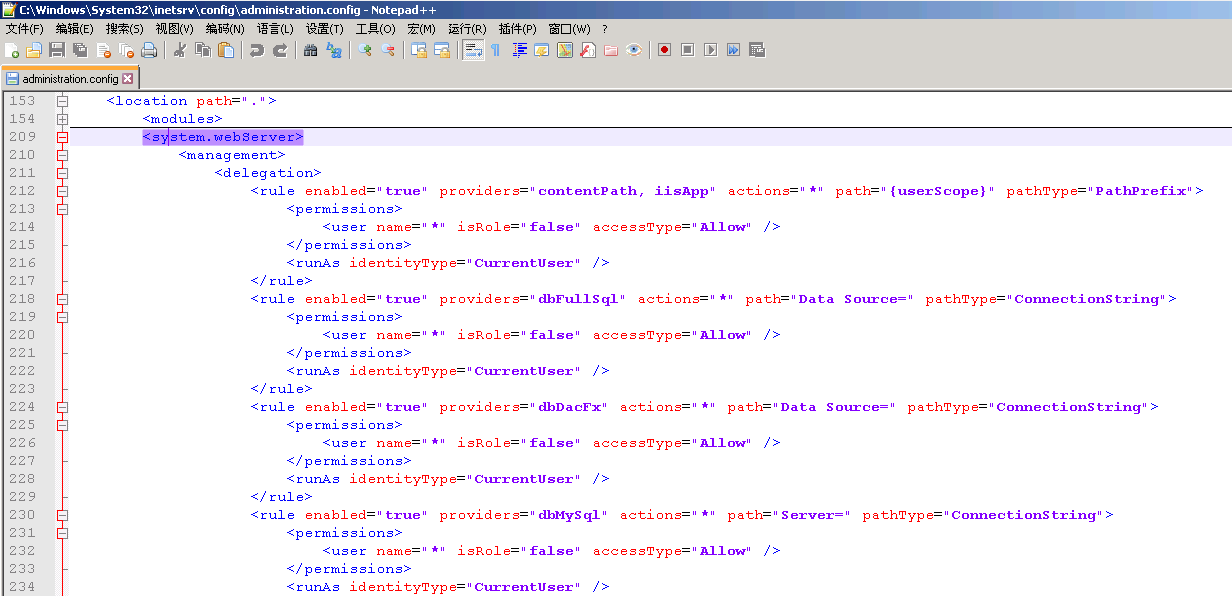The height and width of the screenshot is (596, 1232).
Task: Open the 工具(O) Tools menu
Action: click(375, 29)
